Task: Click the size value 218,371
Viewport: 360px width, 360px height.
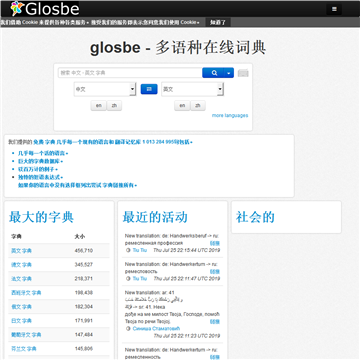Action: [84, 279]
